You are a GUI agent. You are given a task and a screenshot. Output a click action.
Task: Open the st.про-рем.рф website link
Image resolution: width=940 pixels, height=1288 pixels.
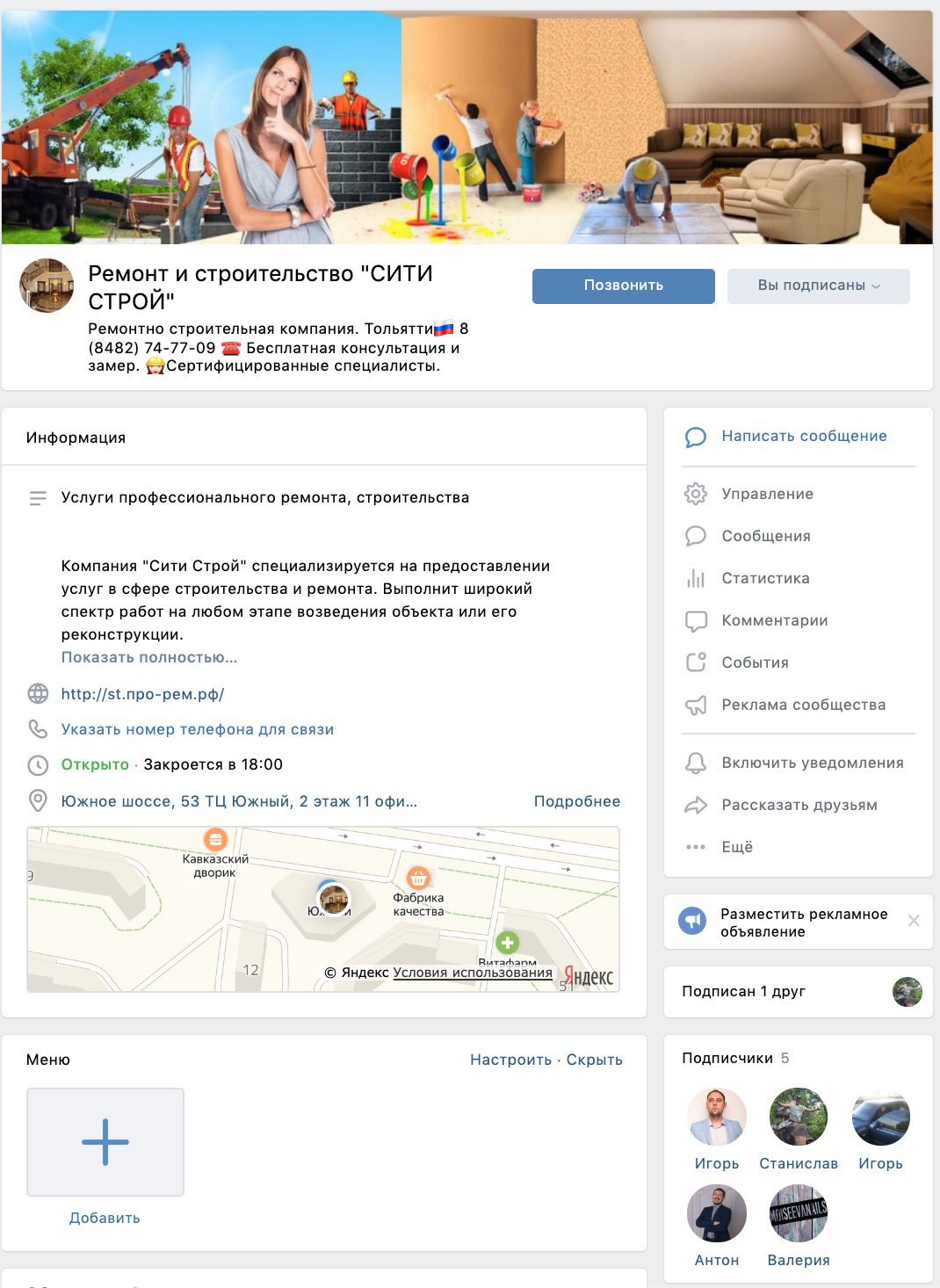tap(142, 694)
